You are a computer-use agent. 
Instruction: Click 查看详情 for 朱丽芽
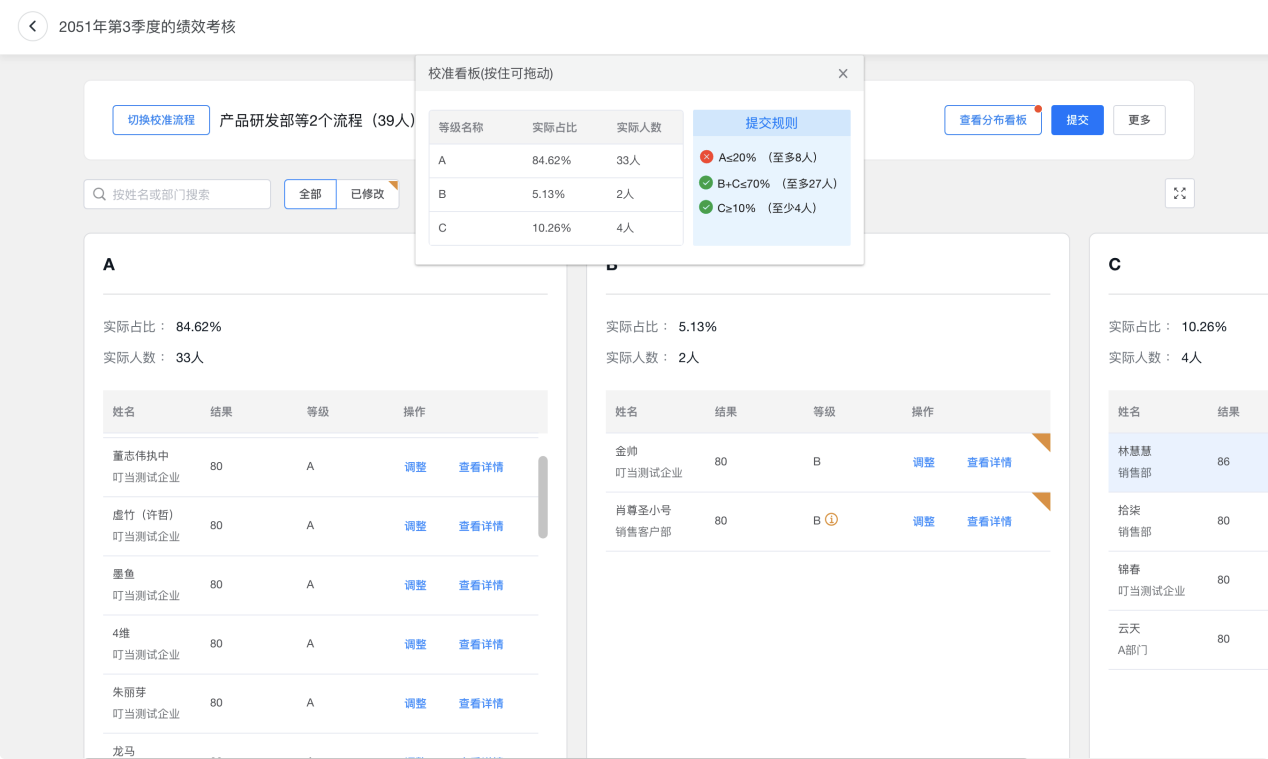pyautogui.click(x=481, y=703)
